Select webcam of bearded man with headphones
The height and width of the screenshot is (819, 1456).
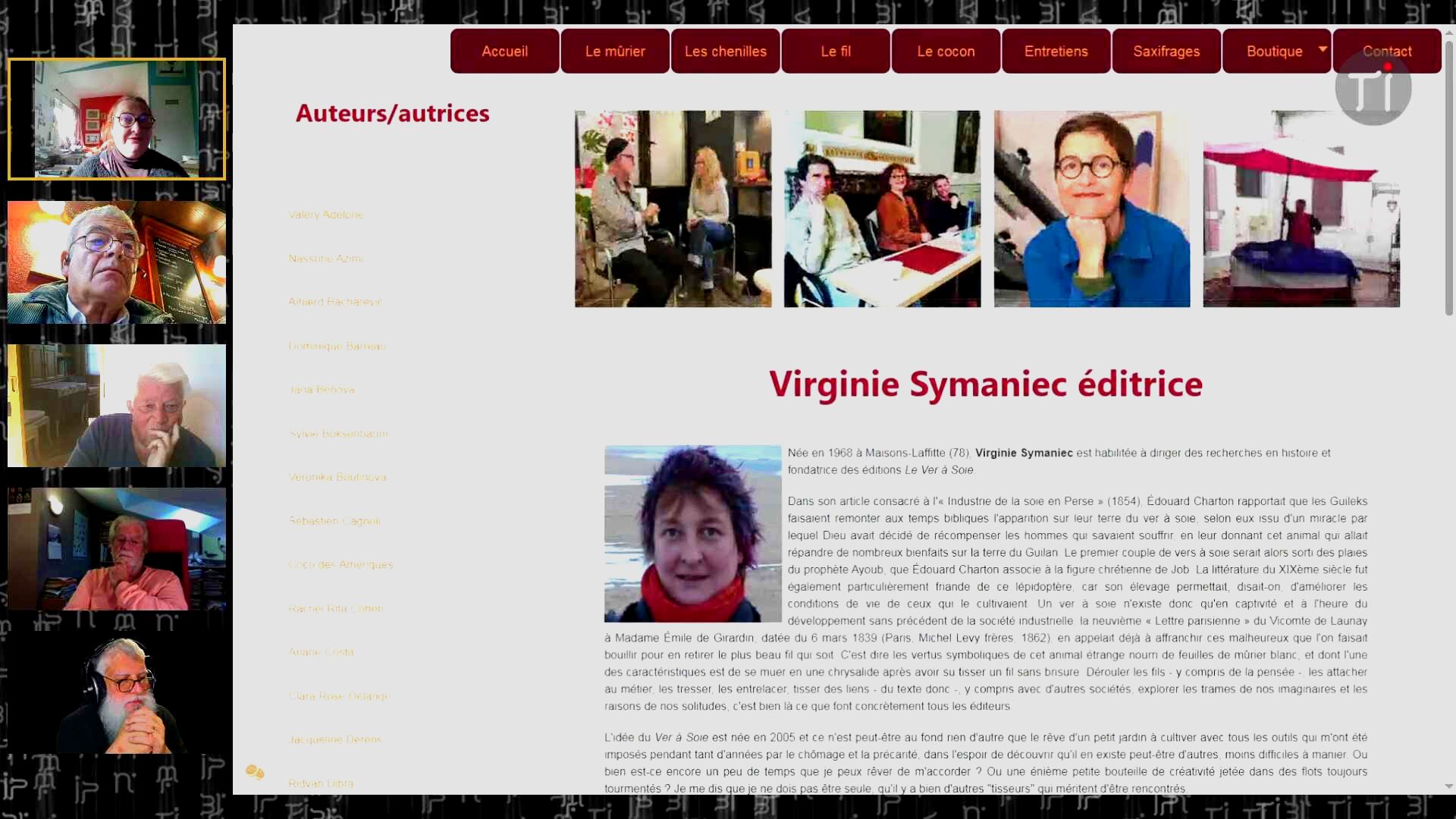pos(117,694)
